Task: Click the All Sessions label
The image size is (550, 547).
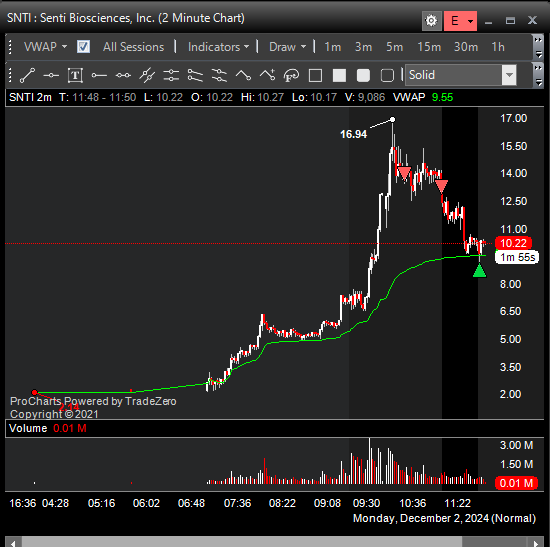Action: (133, 47)
